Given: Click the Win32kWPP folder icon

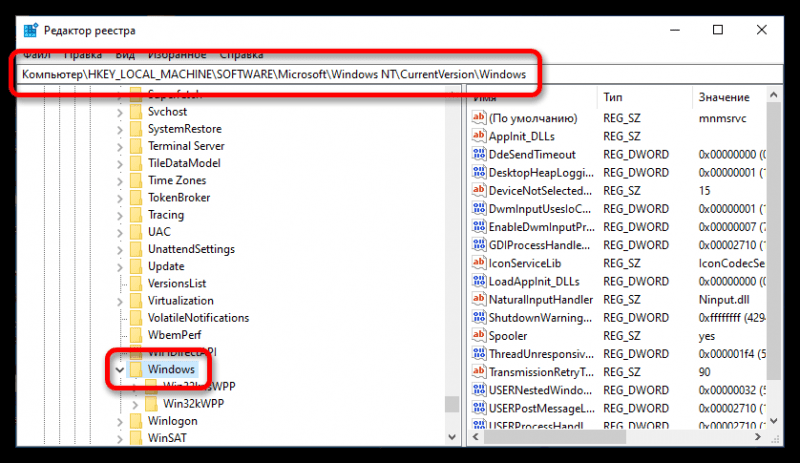Looking at the screenshot, I should tap(151, 404).
